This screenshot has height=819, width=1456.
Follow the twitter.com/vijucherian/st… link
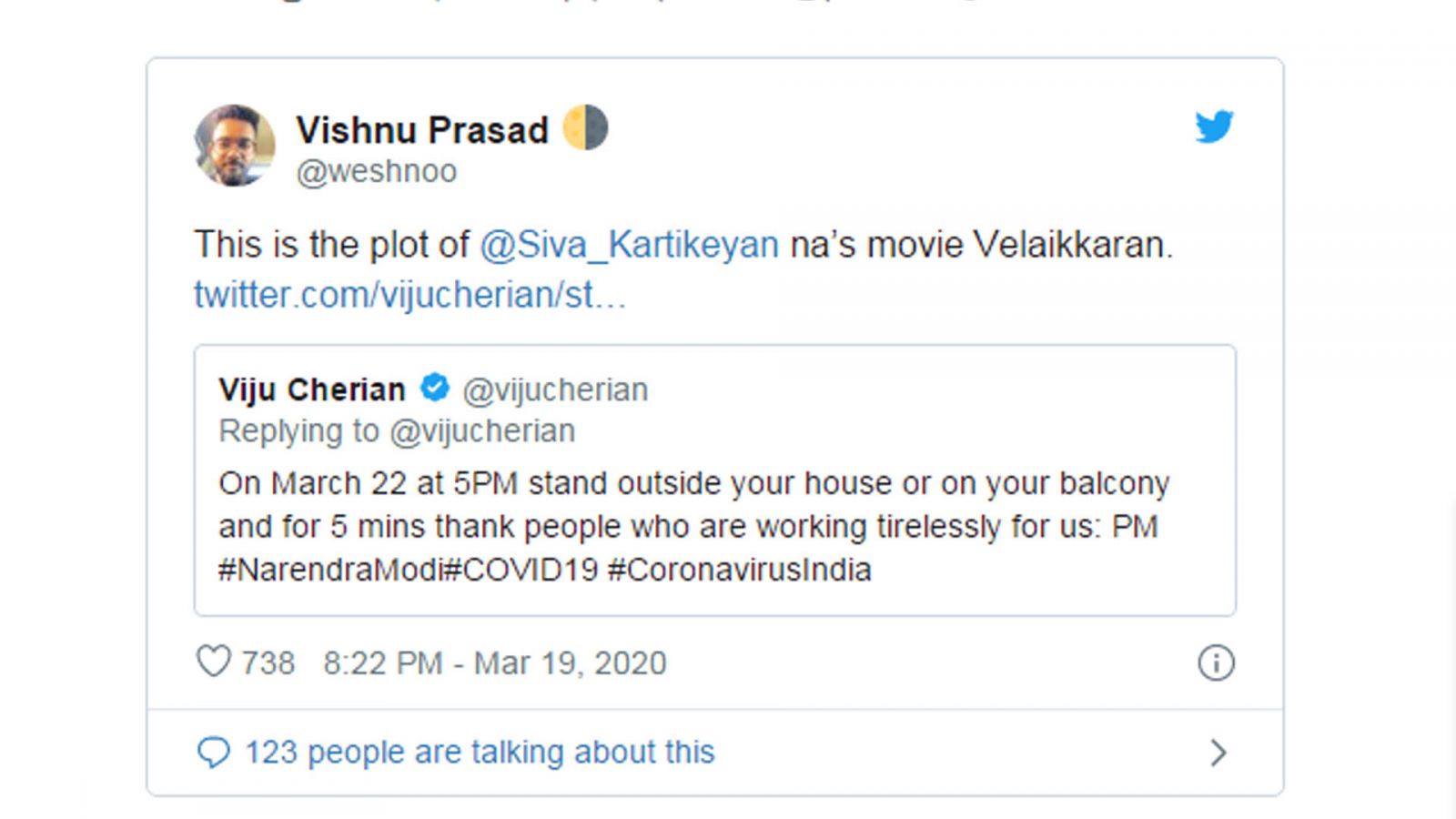(409, 295)
